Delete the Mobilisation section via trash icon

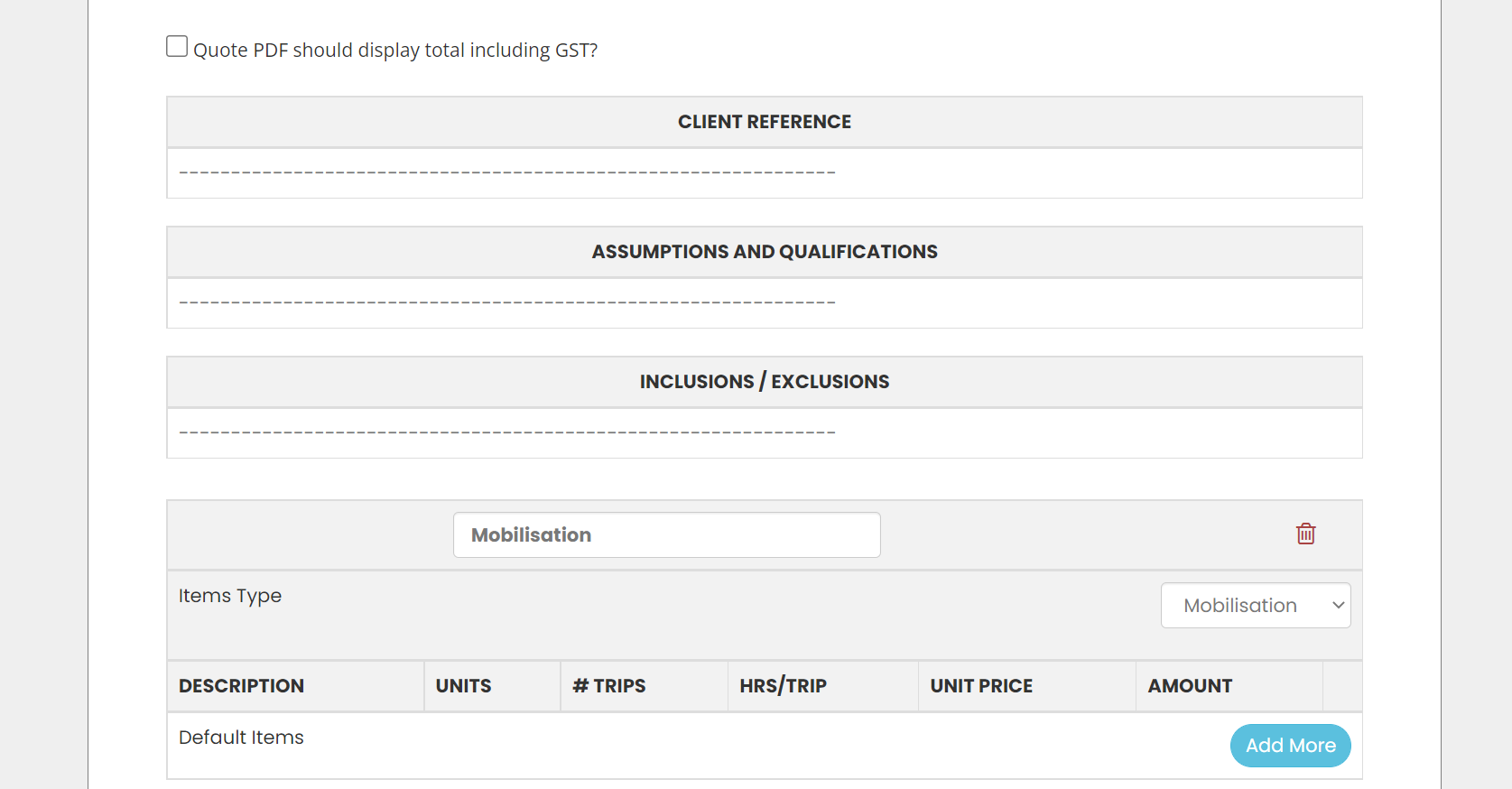[1305, 534]
